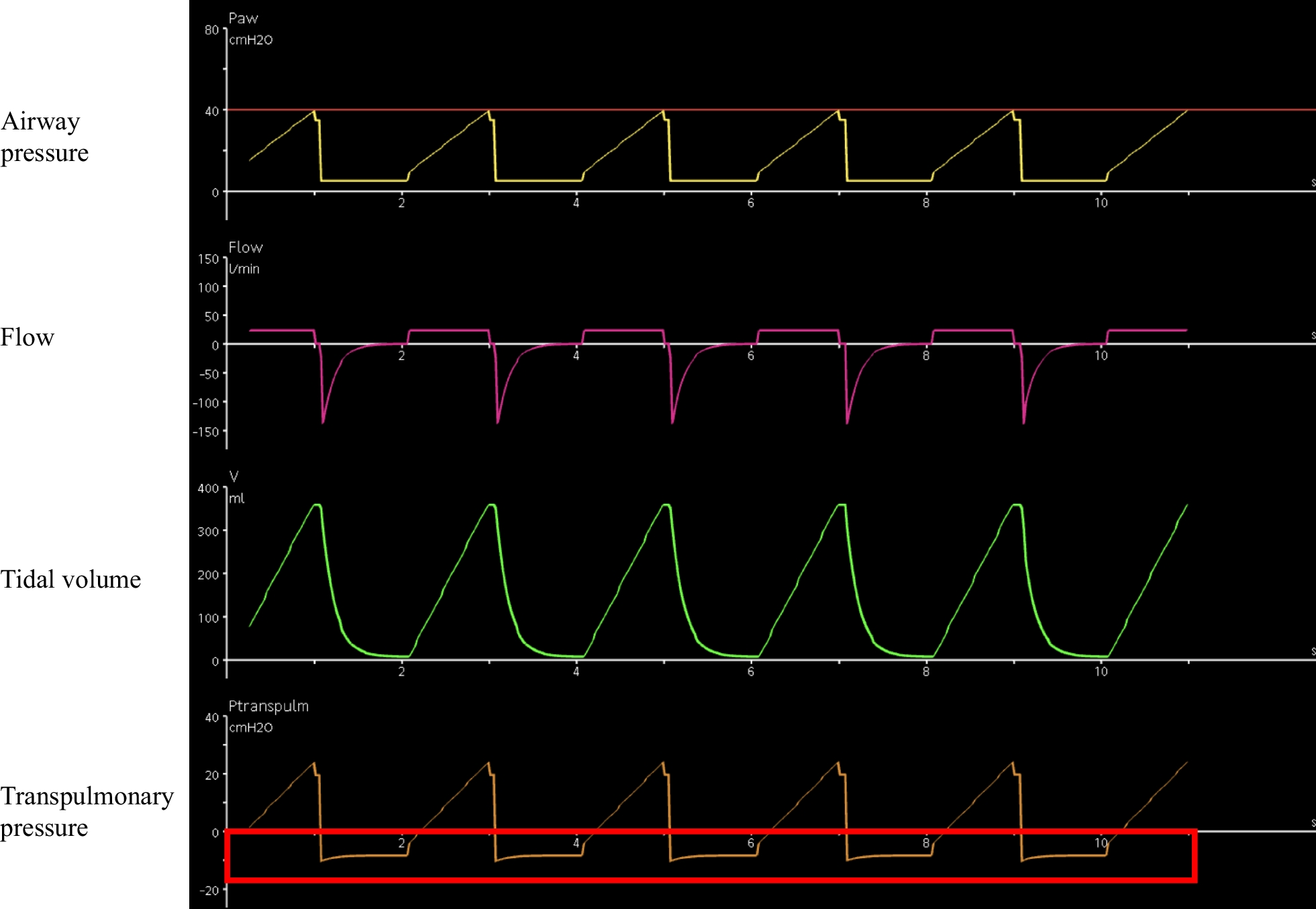Click the '400' tick on the volume axis

click(208, 488)
